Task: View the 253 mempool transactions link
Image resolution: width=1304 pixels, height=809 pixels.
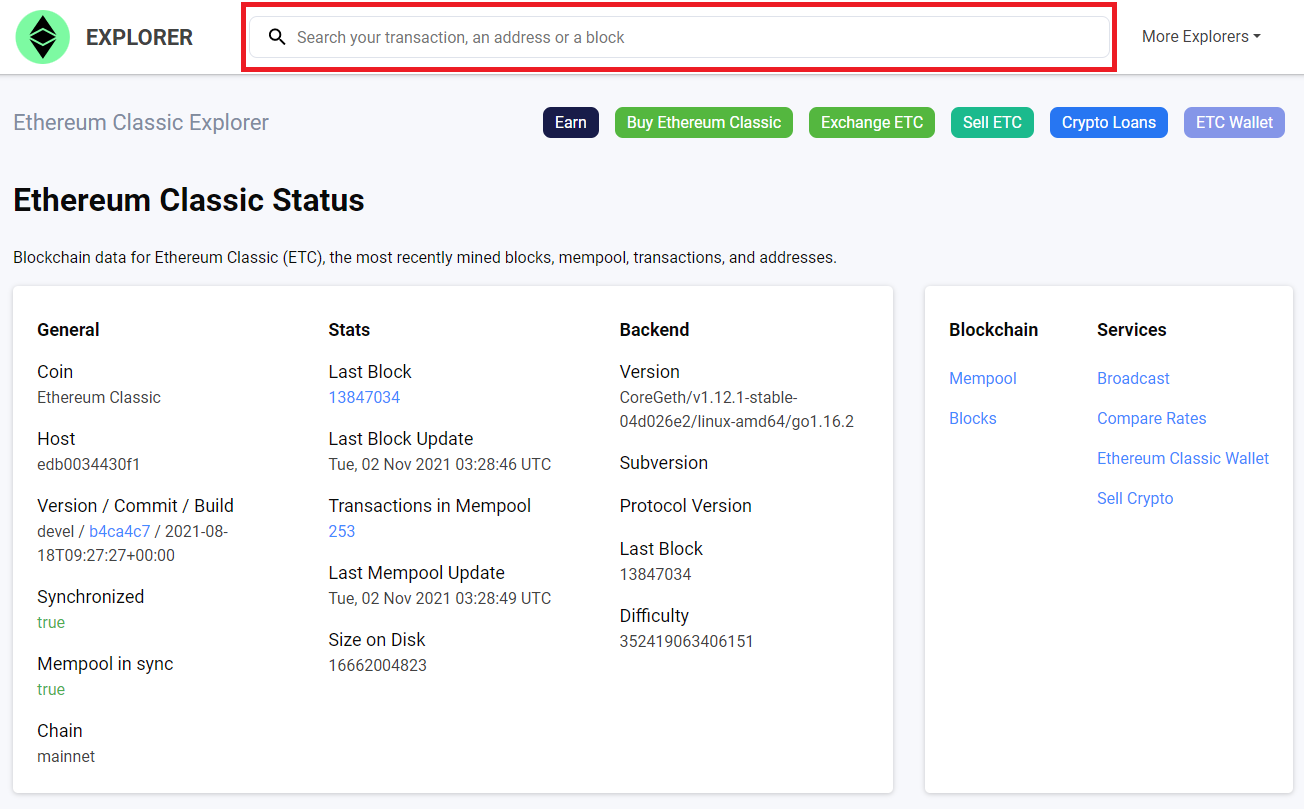Action: (x=342, y=531)
